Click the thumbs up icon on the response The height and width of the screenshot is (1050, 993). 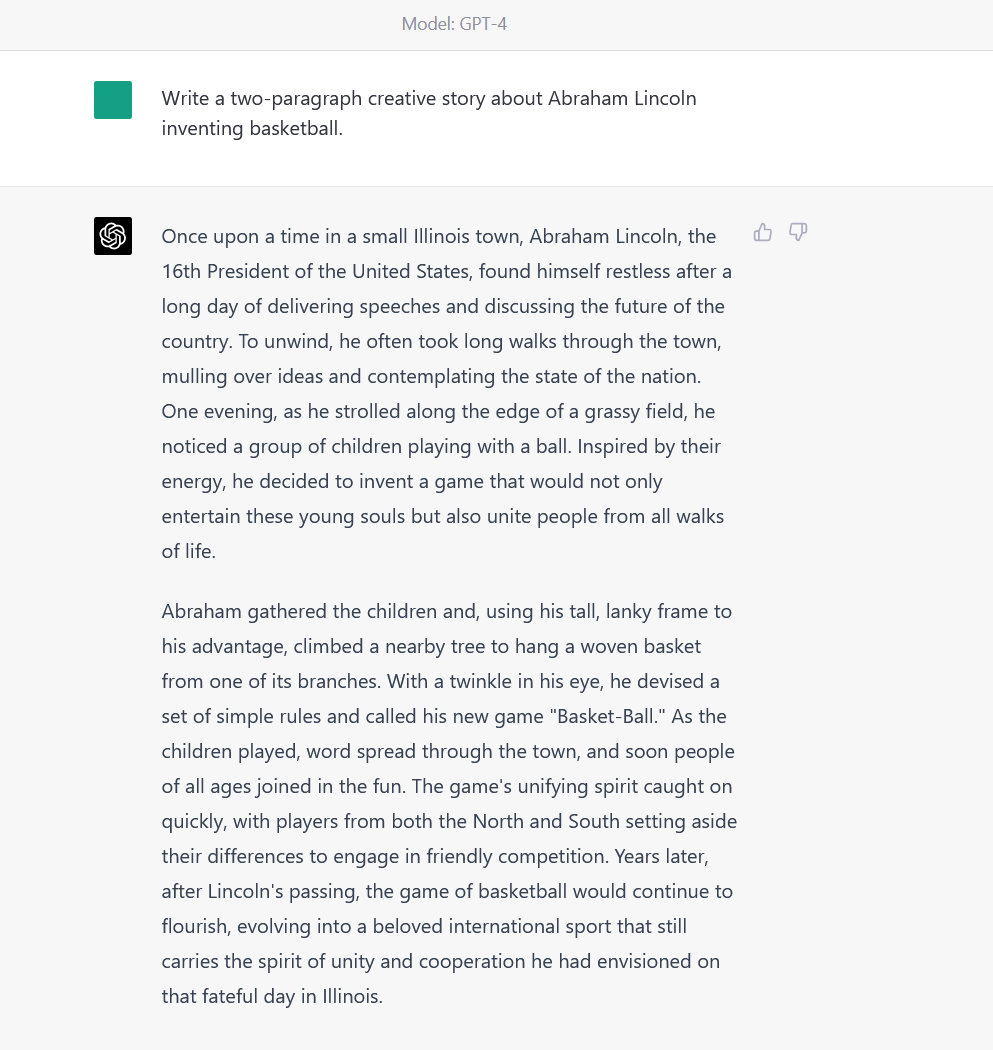pos(763,232)
